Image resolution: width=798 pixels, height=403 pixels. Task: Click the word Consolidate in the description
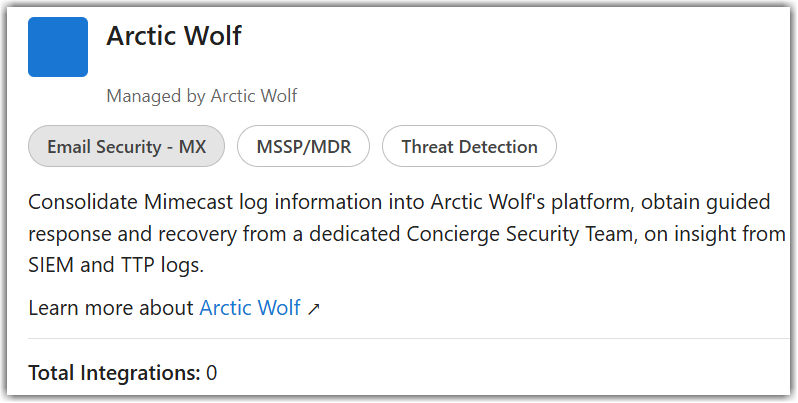(81, 203)
